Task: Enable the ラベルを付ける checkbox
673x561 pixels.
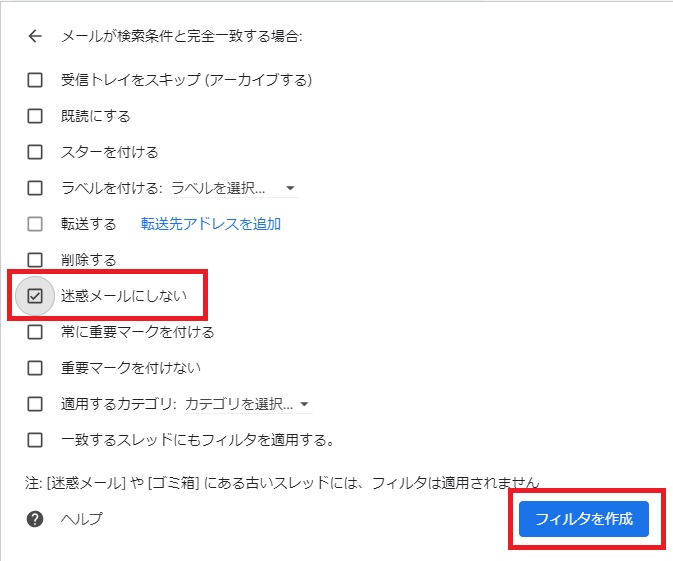Action: pyautogui.click(x=35, y=188)
